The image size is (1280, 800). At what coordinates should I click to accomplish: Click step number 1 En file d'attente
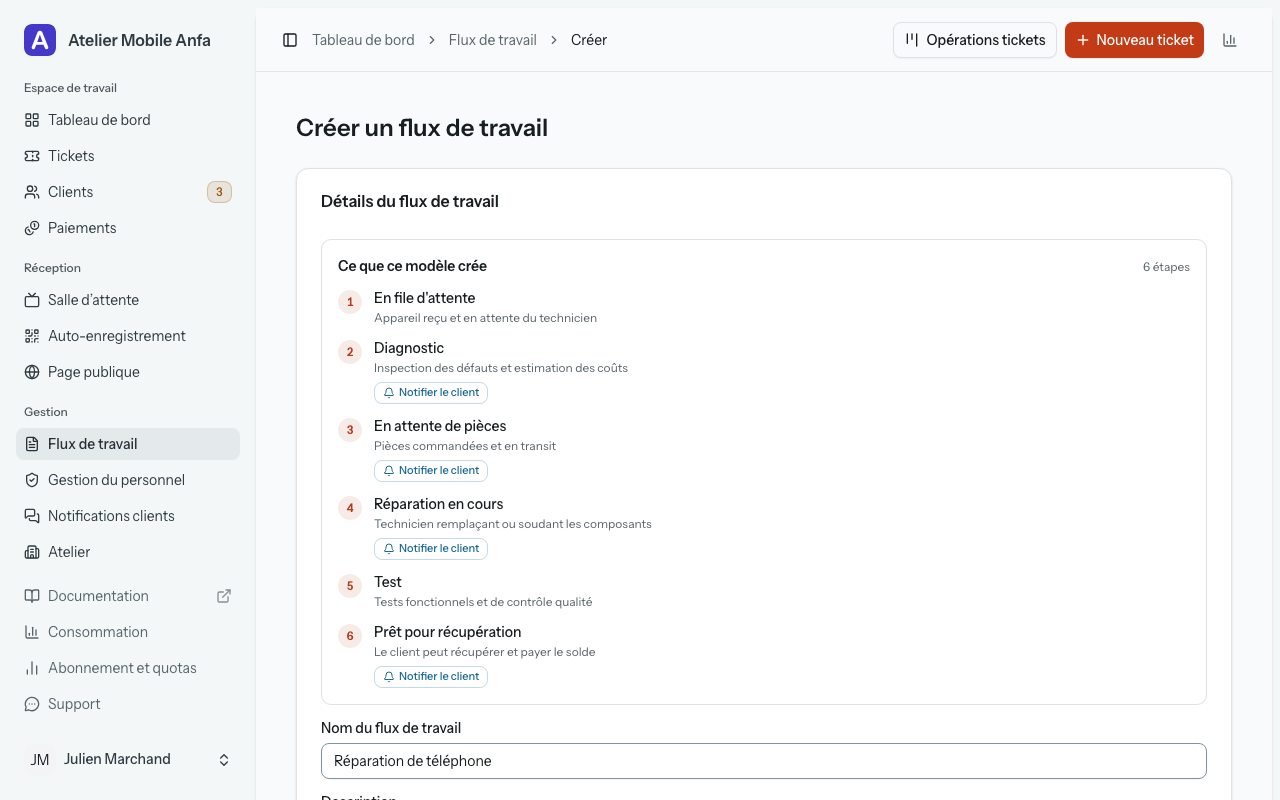point(350,302)
